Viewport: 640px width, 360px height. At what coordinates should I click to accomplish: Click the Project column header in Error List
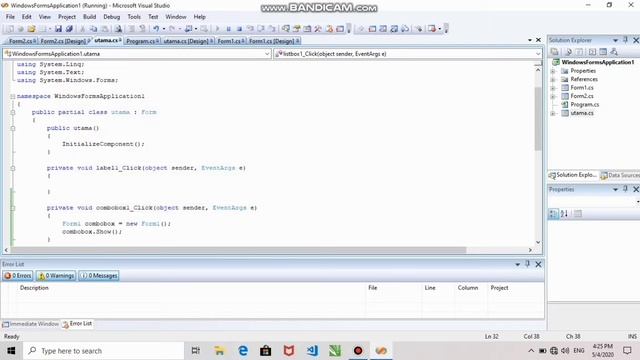click(x=499, y=288)
